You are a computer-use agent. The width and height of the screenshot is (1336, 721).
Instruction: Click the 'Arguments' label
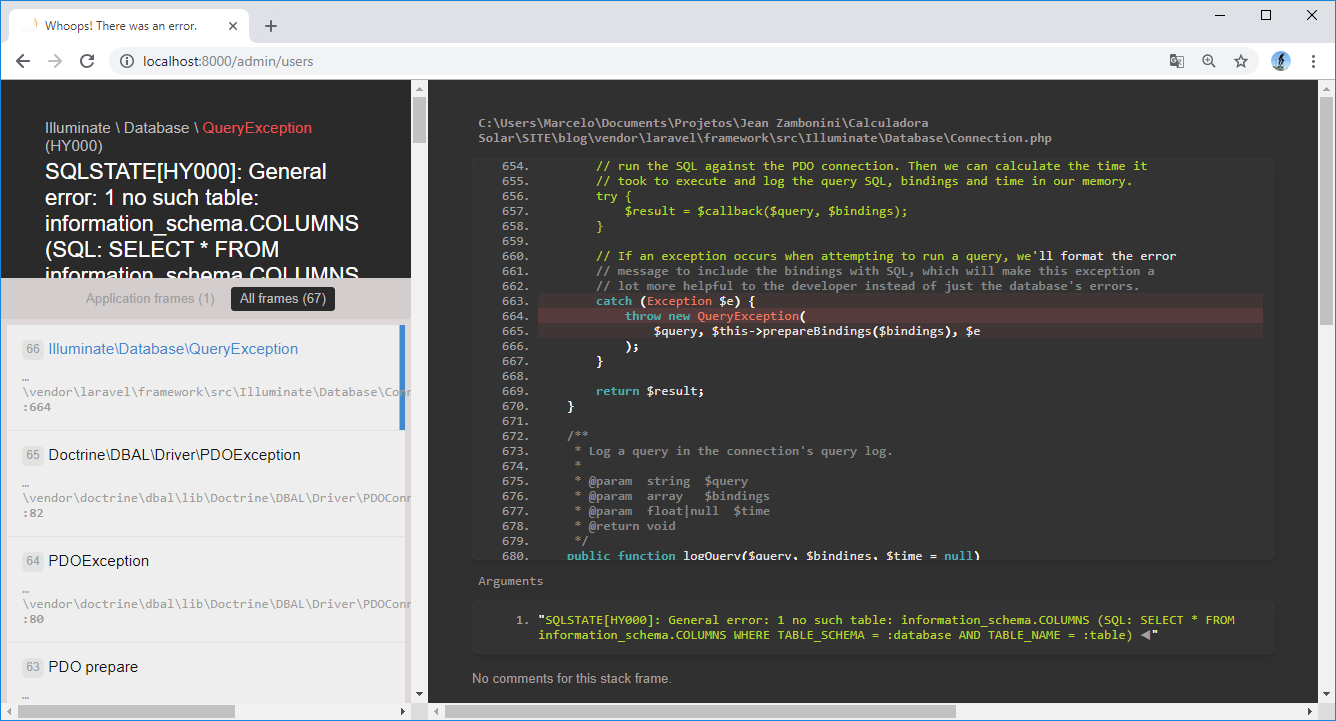pyautogui.click(x=510, y=581)
